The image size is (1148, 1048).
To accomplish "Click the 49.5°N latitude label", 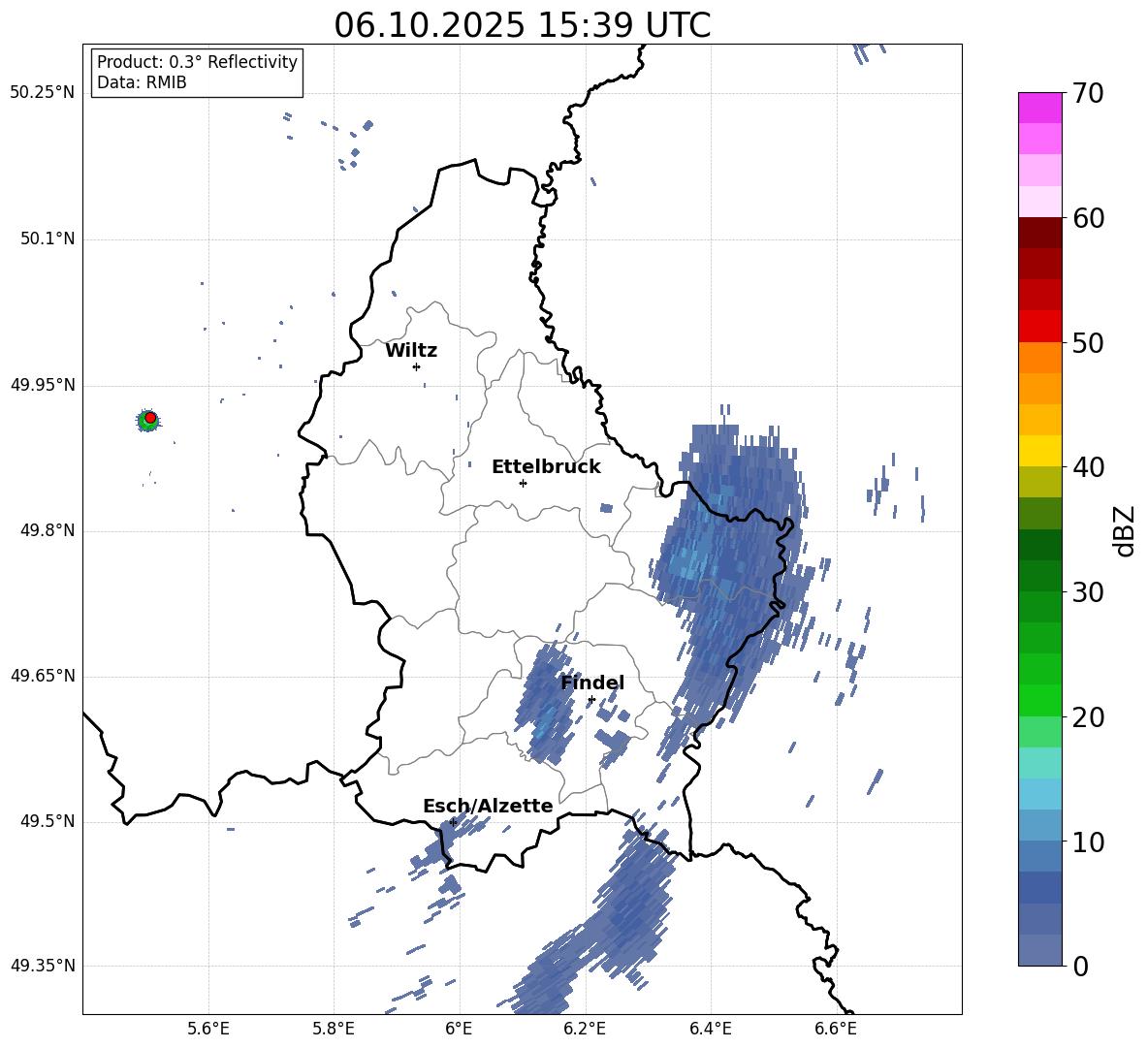I will (x=48, y=821).
